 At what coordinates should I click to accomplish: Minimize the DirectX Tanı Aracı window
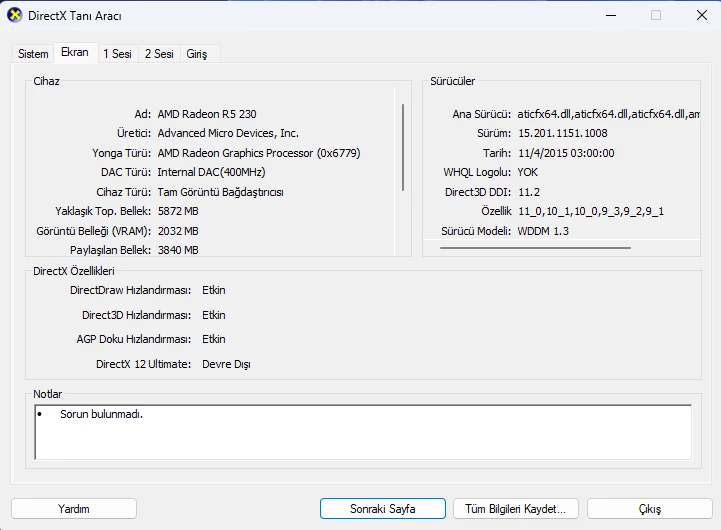[611, 15]
